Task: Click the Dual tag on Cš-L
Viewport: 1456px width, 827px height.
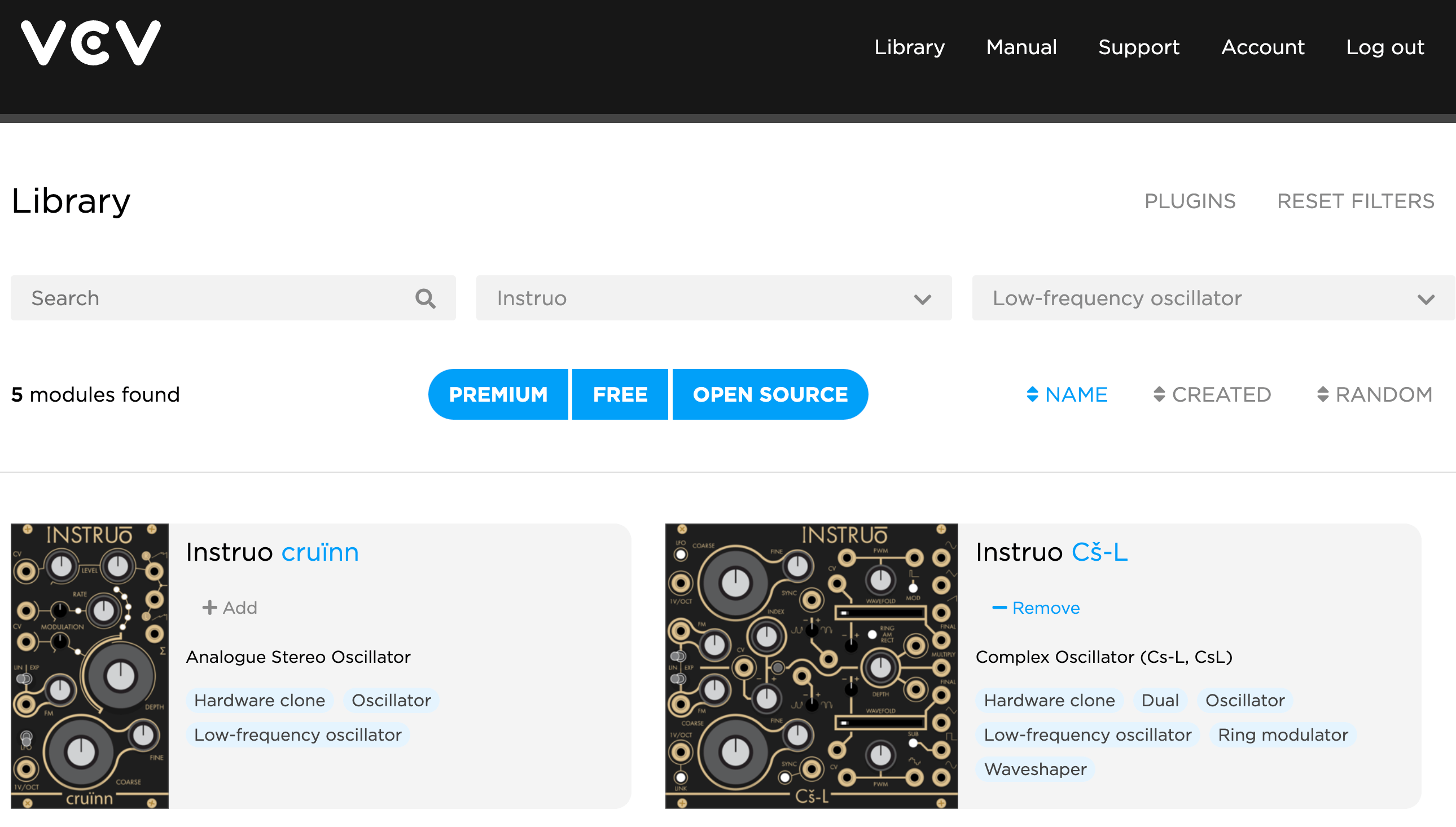Action: [1160, 700]
